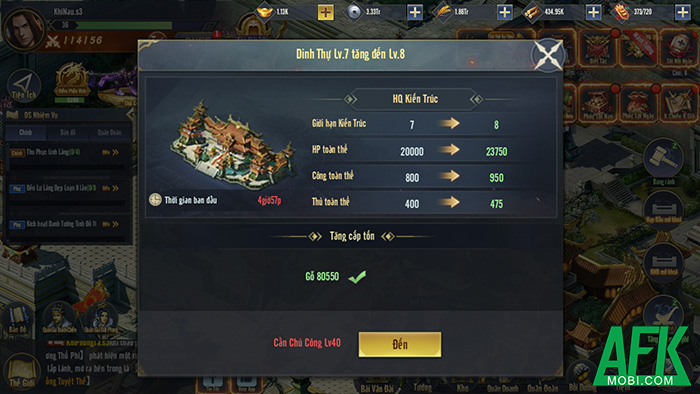
Task: Add wood resource via plus icon
Action: coord(593,12)
